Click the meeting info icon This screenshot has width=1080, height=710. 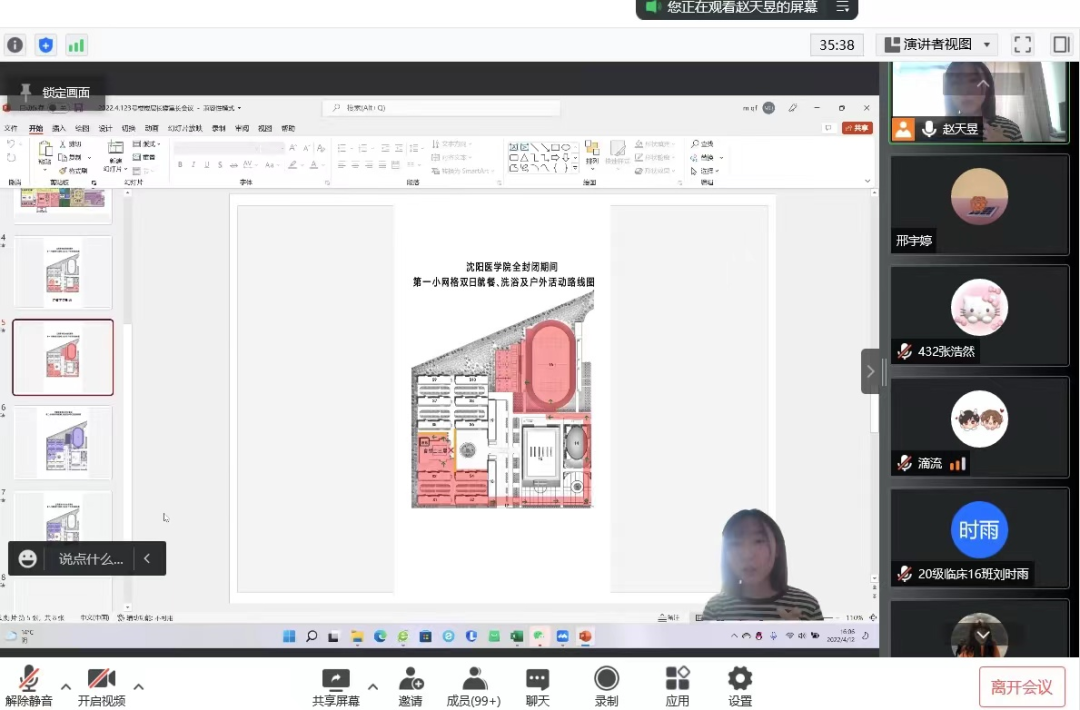pos(15,45)
